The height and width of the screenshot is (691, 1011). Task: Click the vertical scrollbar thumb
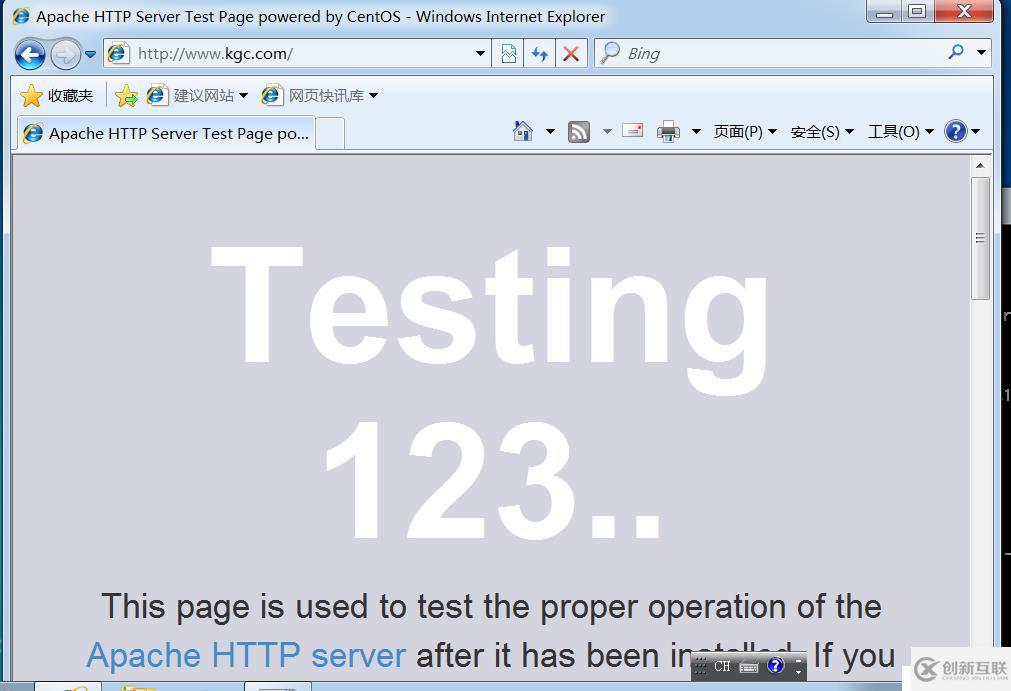pos(980,238)
